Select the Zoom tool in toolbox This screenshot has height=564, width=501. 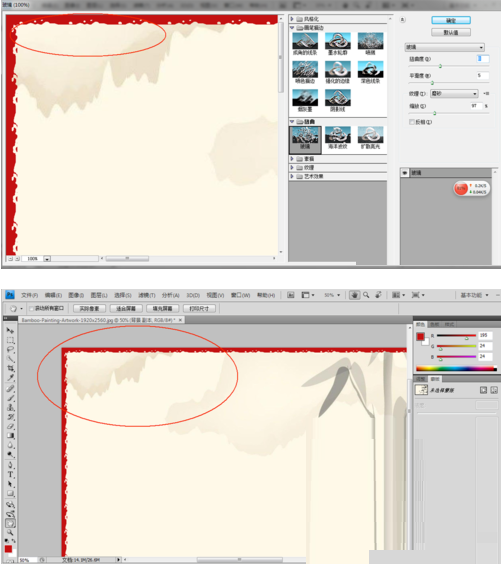pyautogui.click(x=10, y=533)
